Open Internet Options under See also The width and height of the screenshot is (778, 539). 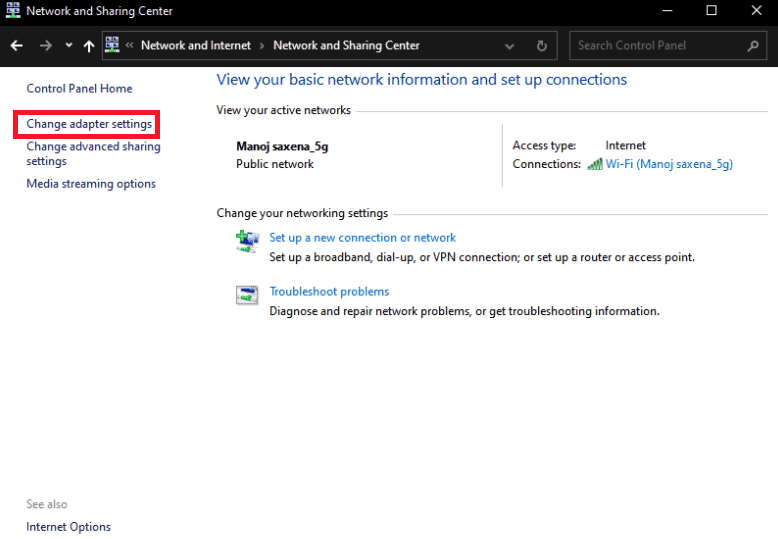pos(68,527)
